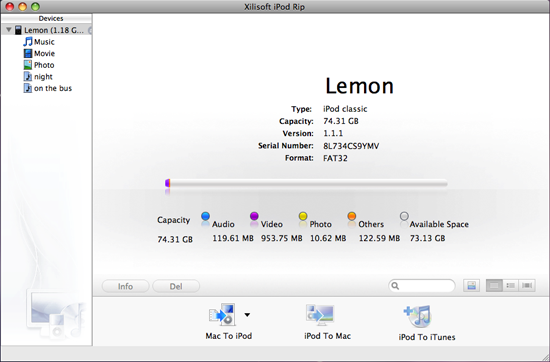Click the save disk icon button

[471, 286]
